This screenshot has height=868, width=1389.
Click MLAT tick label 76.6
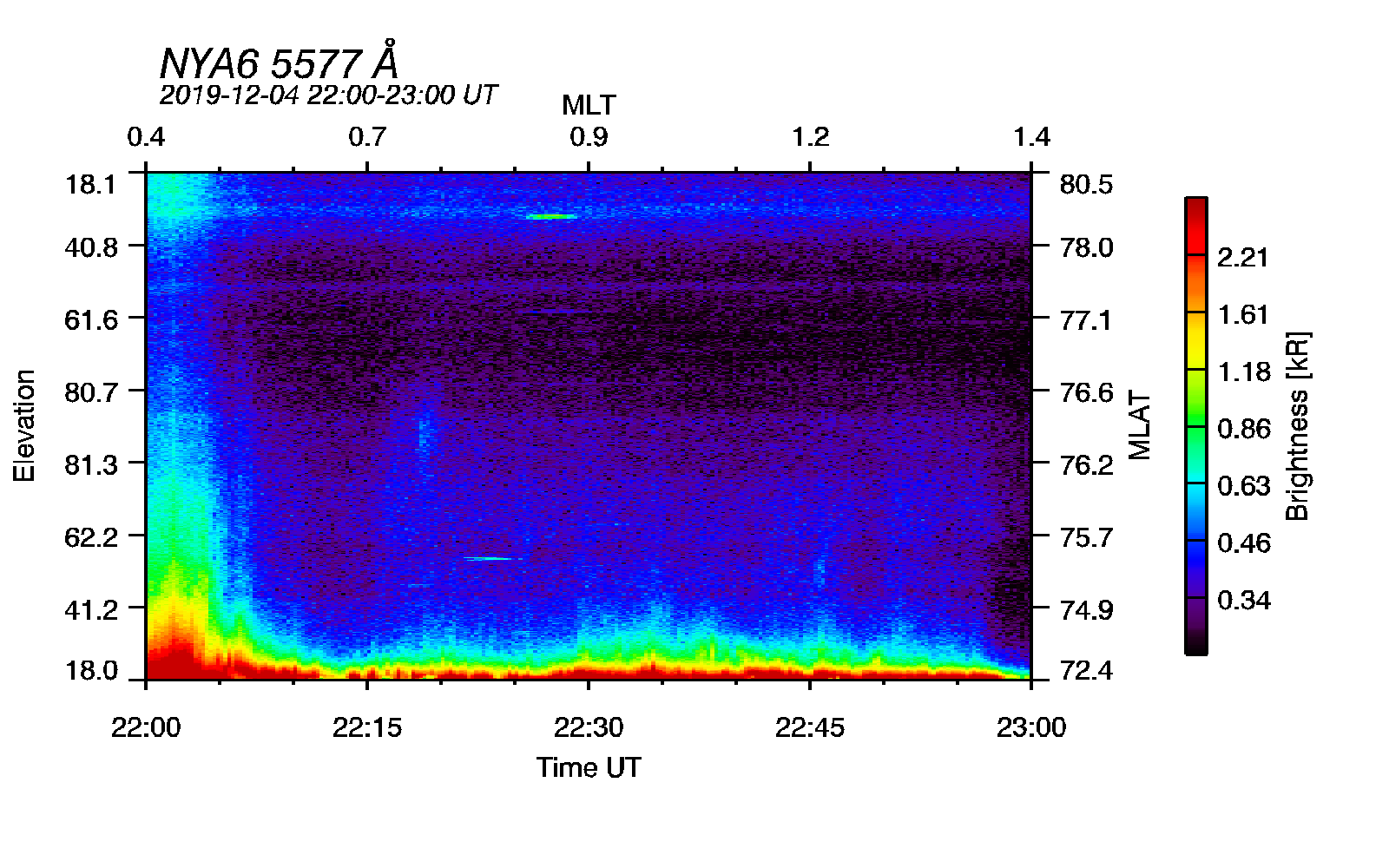(x=1086, y=393)
